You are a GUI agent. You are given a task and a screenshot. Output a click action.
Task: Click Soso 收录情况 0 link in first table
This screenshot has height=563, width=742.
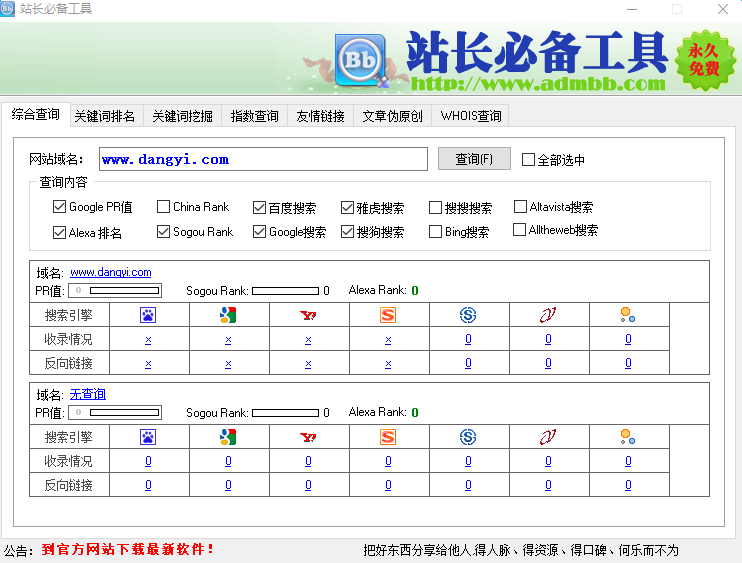click(468, 339)
